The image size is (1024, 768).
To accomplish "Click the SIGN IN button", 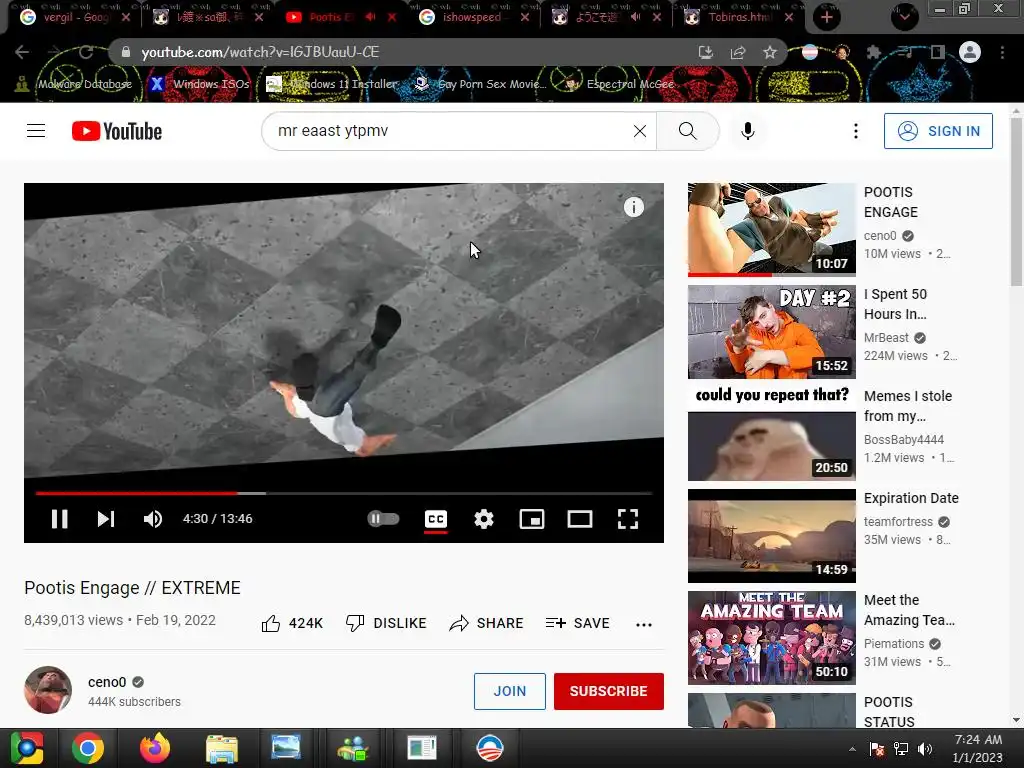I will click(938, 131).
